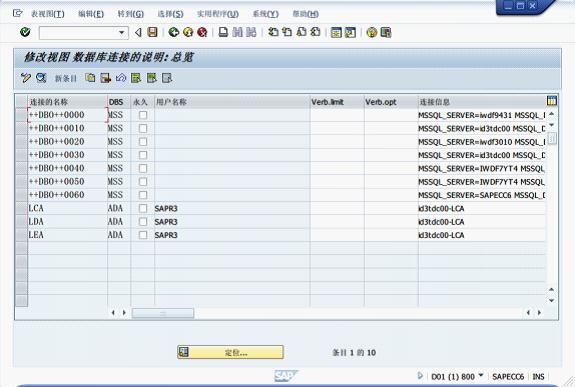Tick the 永久 checkbox for LCA row
575x387 pixels.
143,208
